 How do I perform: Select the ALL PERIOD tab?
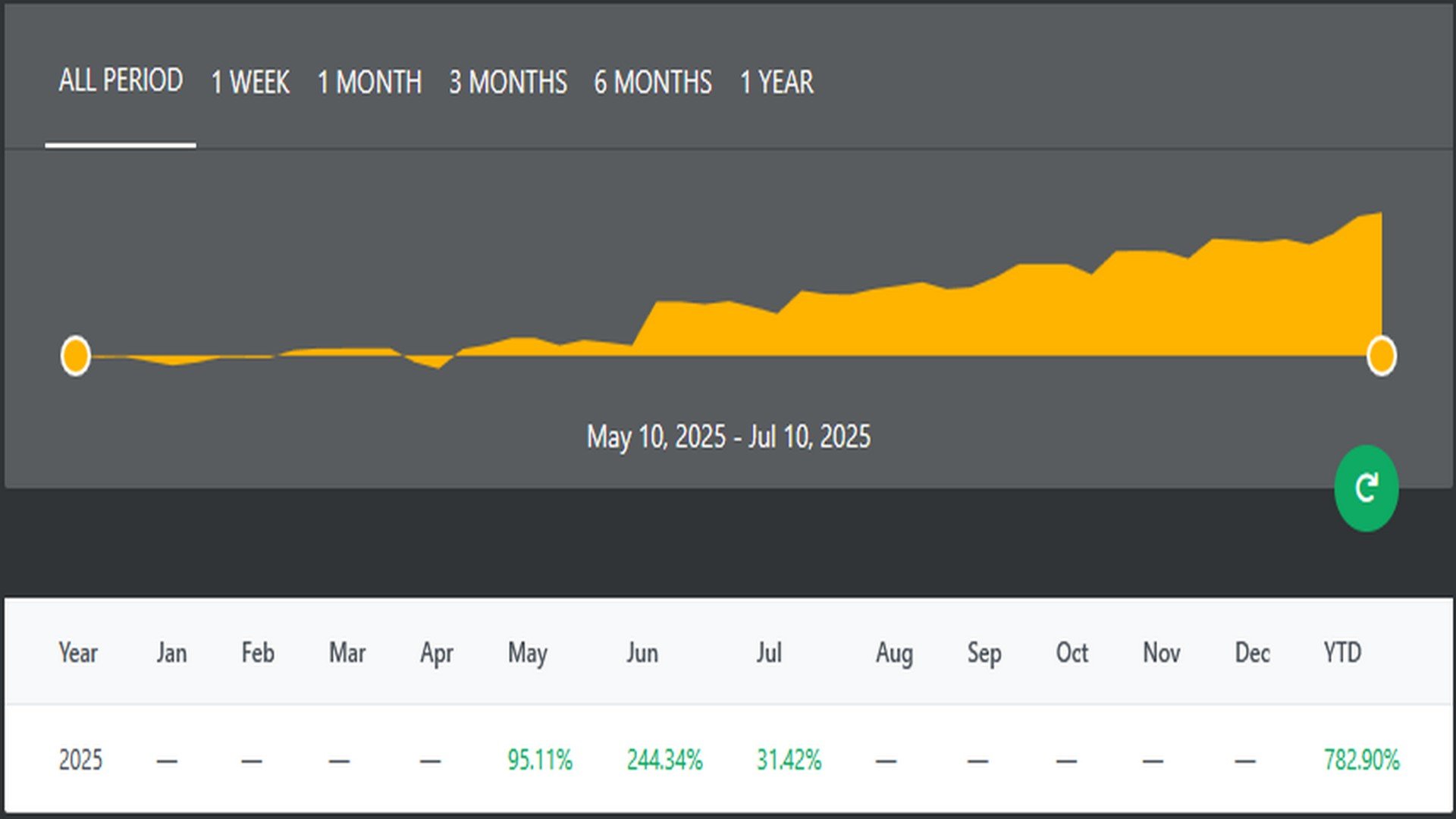point(121,80)
